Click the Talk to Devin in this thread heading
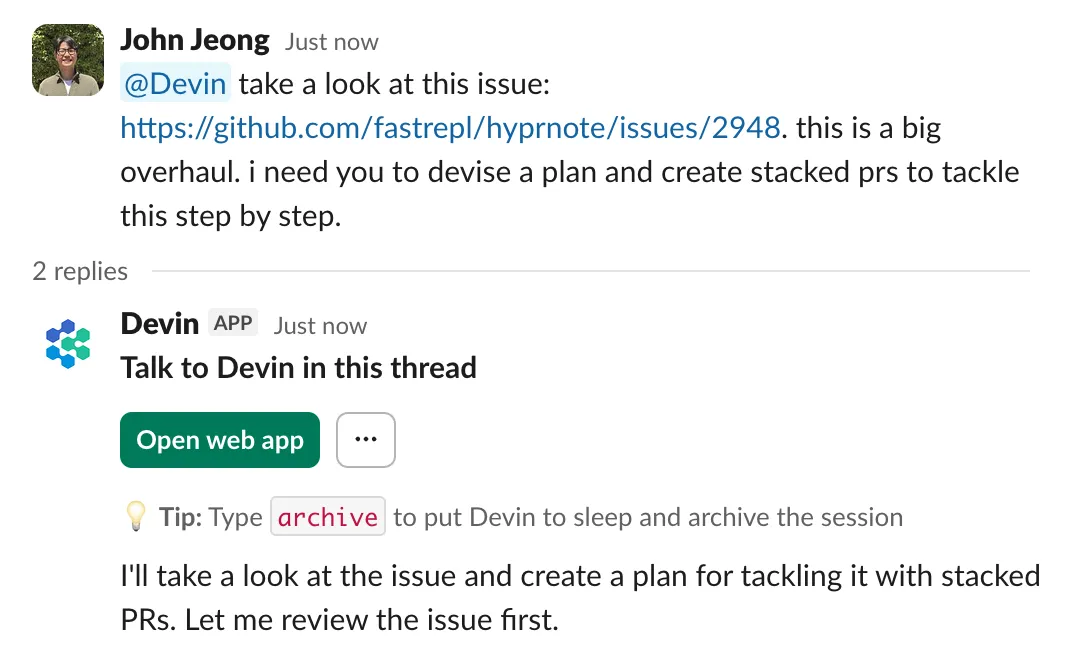 pyautogui.click(x=298, y=368)
